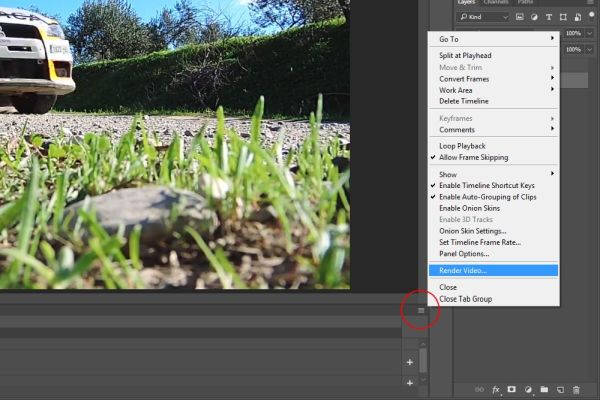Click the timeline scrollbar up arrow
Screen dimensions: 600x400
coord(423,344)
